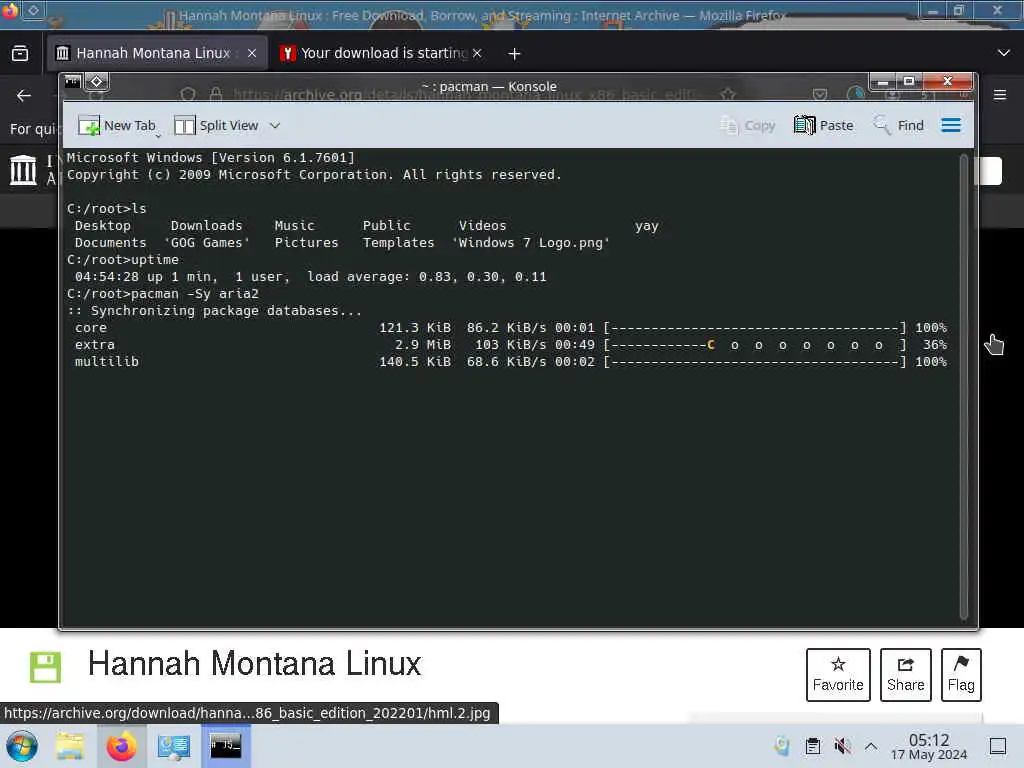1024x768 pixels.
Task: Open Konsole hamburger menu
Action: coord(951,125)
